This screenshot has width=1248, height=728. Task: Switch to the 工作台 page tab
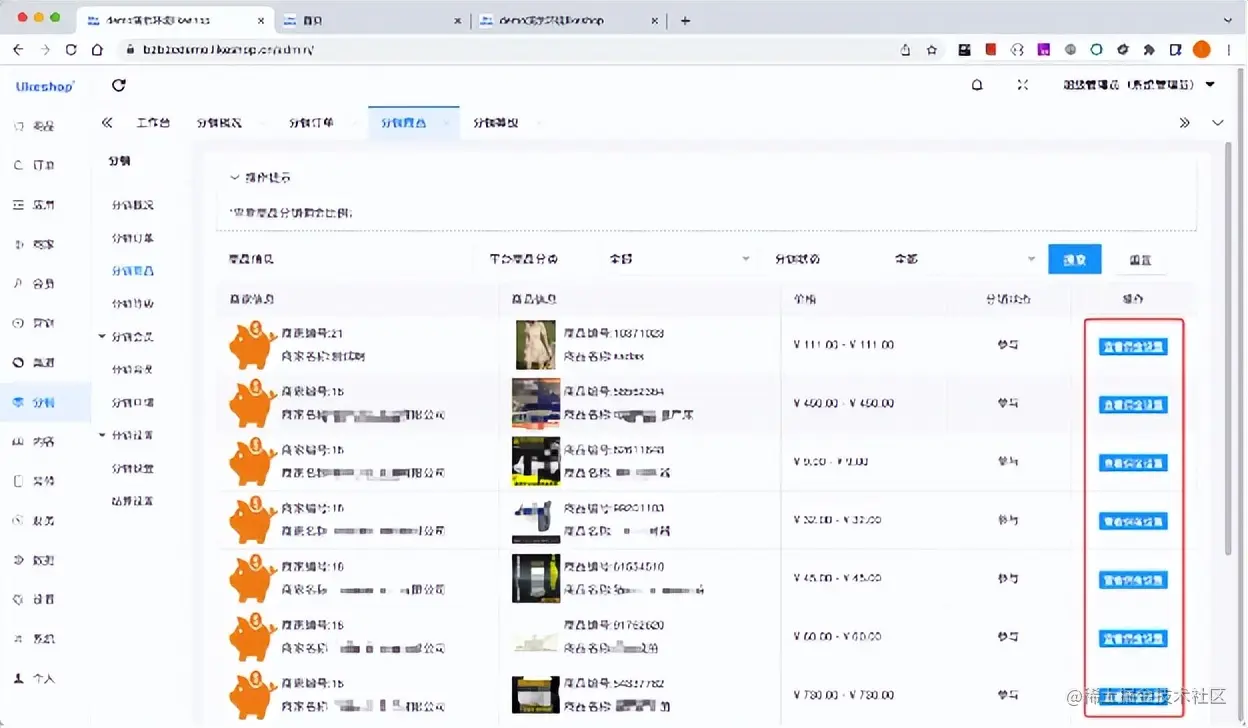(153, 123)
